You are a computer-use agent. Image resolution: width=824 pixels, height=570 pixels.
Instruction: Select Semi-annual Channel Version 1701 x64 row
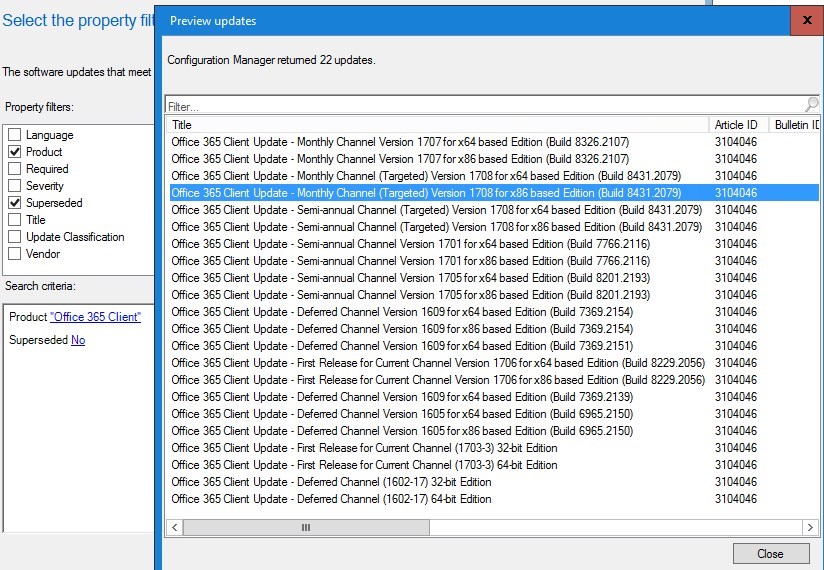[494, 244]
